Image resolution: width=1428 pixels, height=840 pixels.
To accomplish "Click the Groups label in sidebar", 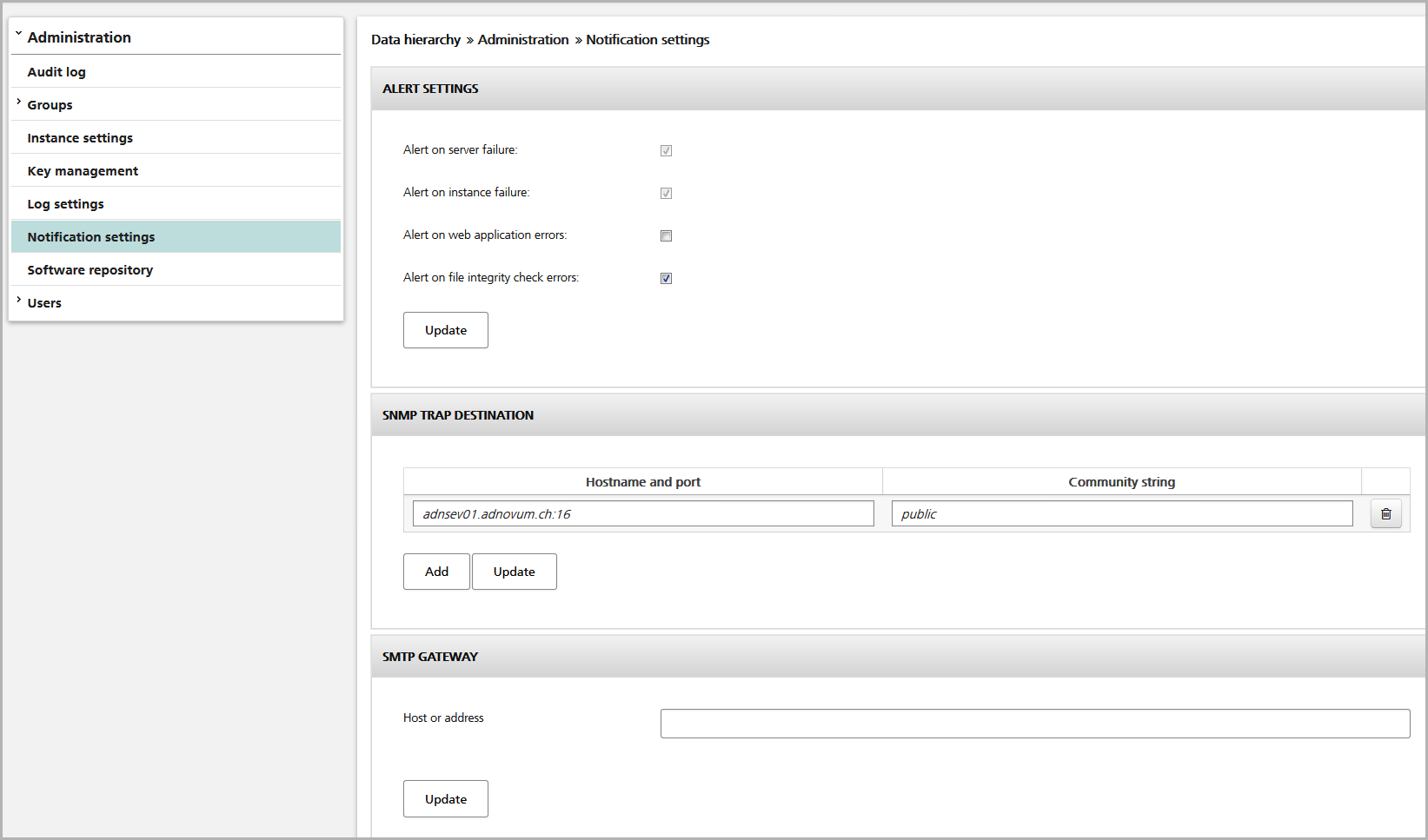I will 50,105.
